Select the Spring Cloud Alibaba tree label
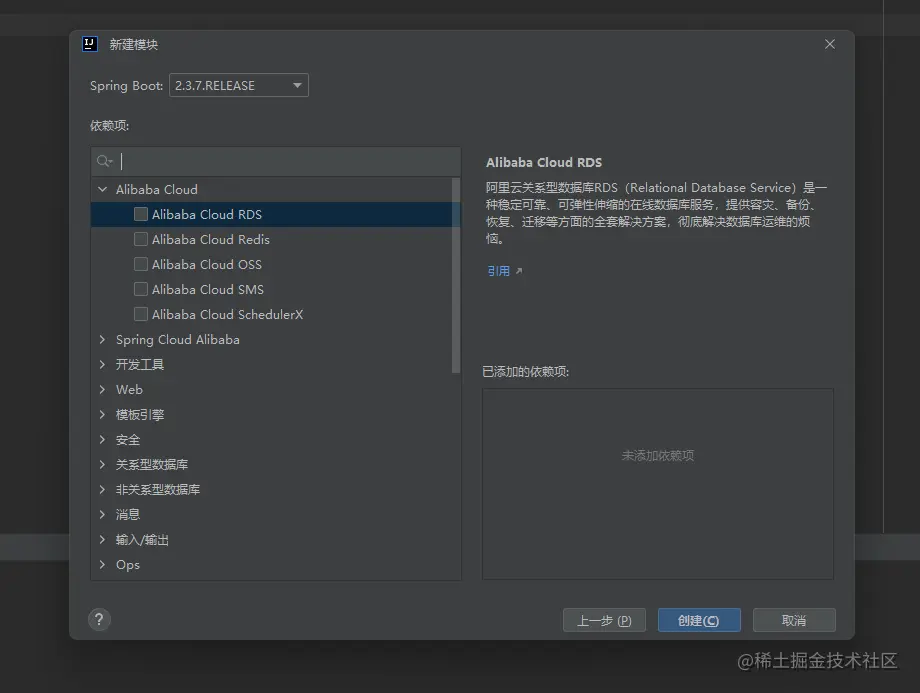This screenshot has width=920, height=693. pos(178,339)
